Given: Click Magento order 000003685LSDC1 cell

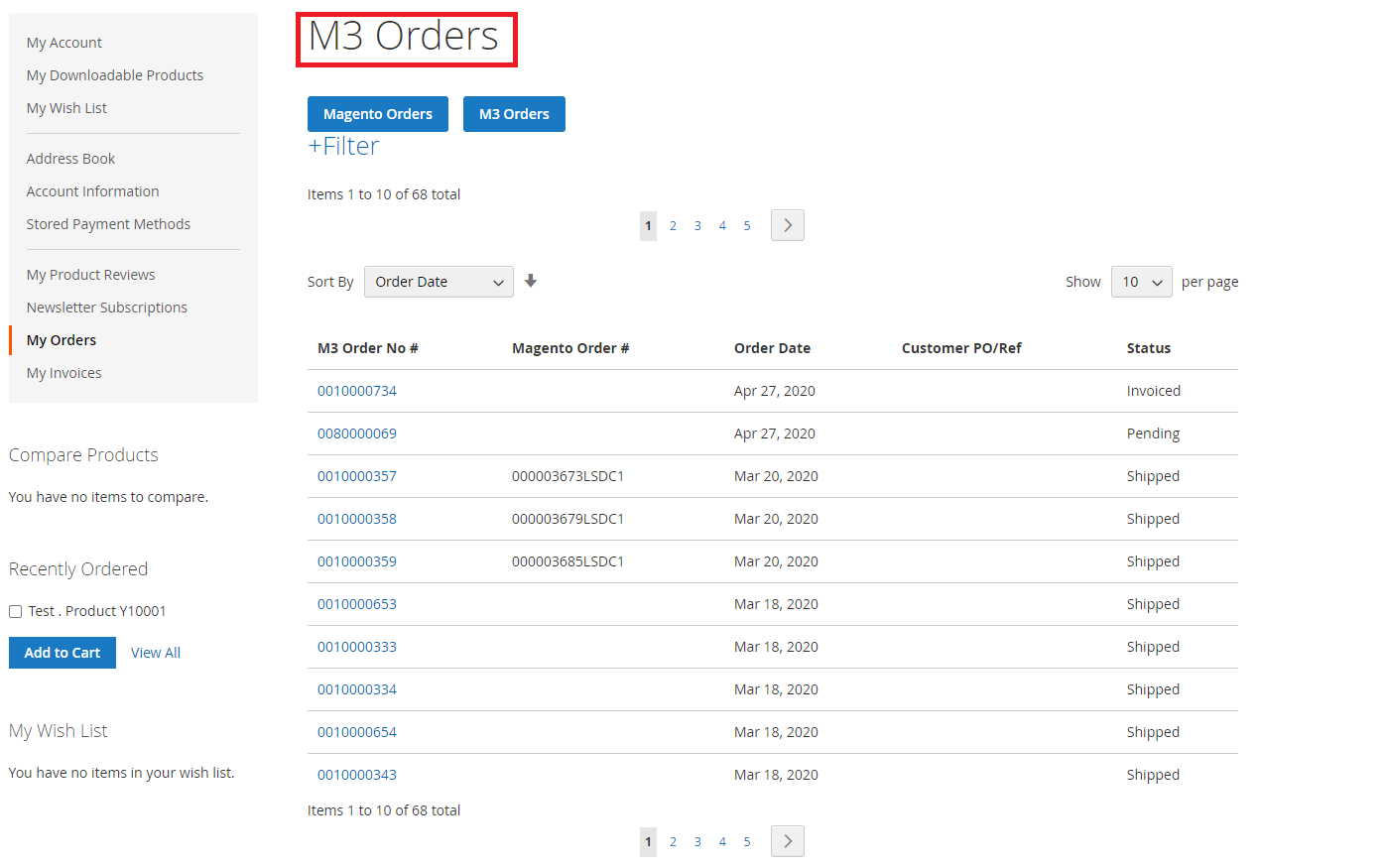Looking at the screenshot, I should (567, 561).
